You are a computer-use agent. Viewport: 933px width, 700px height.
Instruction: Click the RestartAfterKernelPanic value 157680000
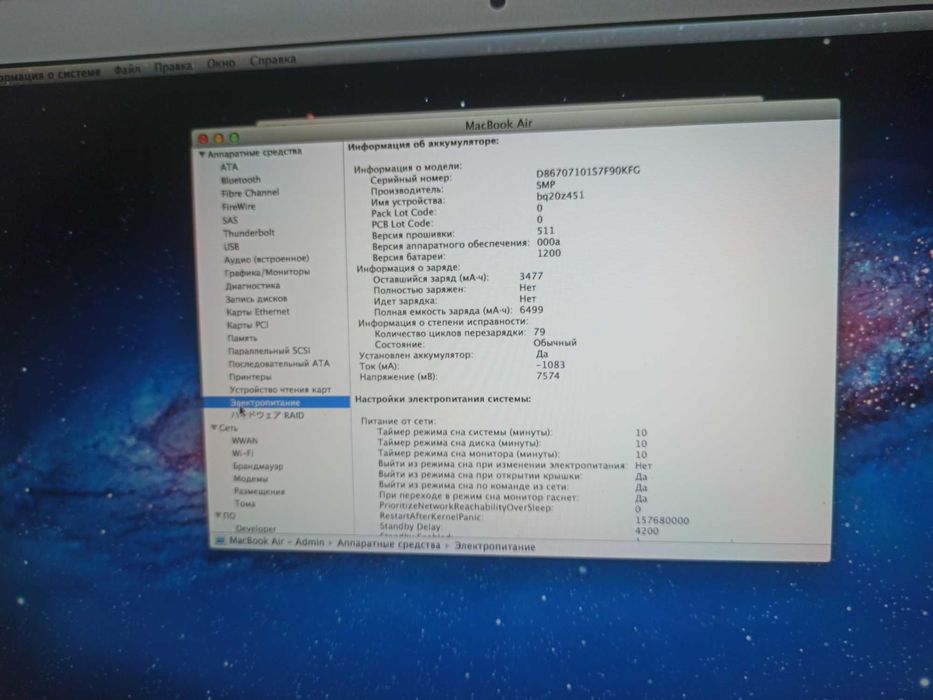(662, 520)
